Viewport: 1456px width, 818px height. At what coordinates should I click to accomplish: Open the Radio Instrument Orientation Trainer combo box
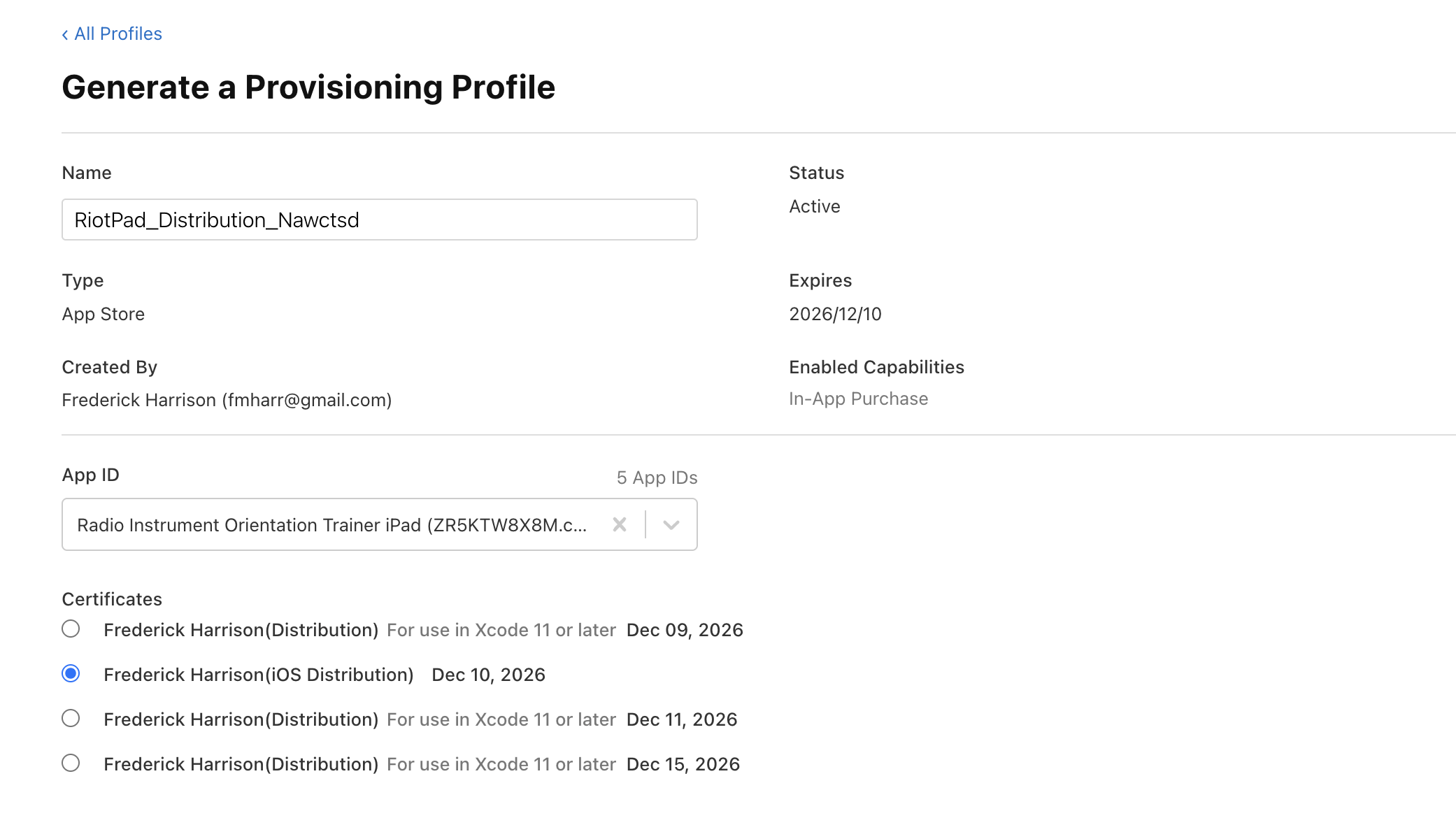coord(331,524)
